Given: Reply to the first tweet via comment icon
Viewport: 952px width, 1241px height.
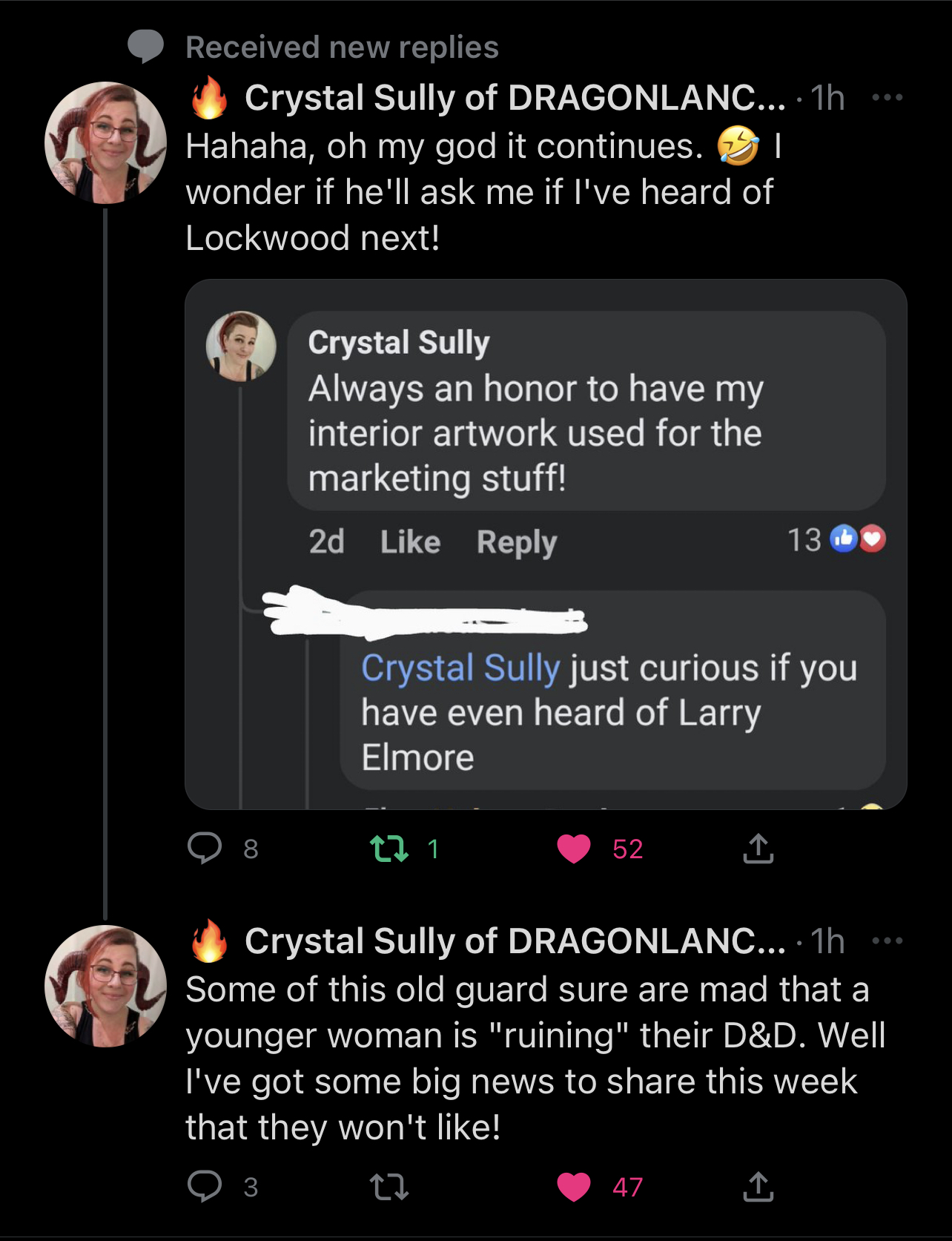Looking at the screenshot, I should click(x=205, y=848).
